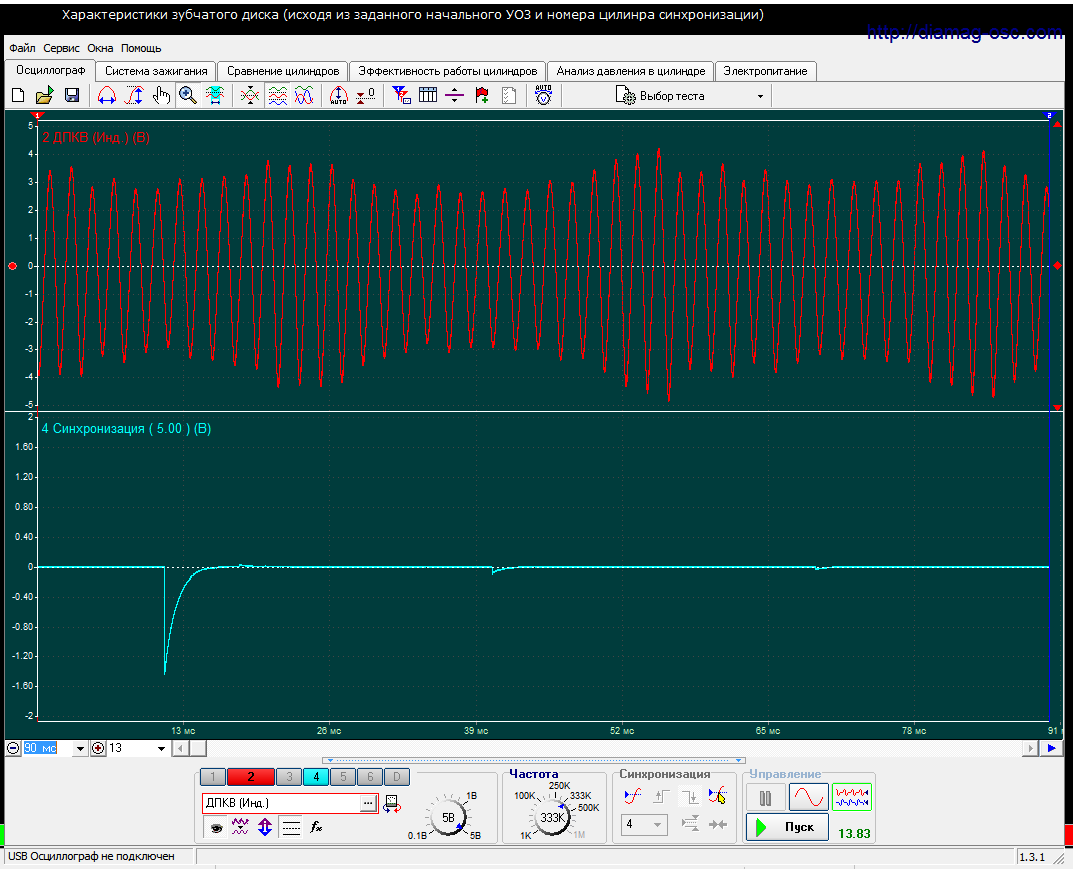Screen dimensions: 1077x869
Task: Click the sync cursor pointer icon
Action: click(x=718, y=797)
